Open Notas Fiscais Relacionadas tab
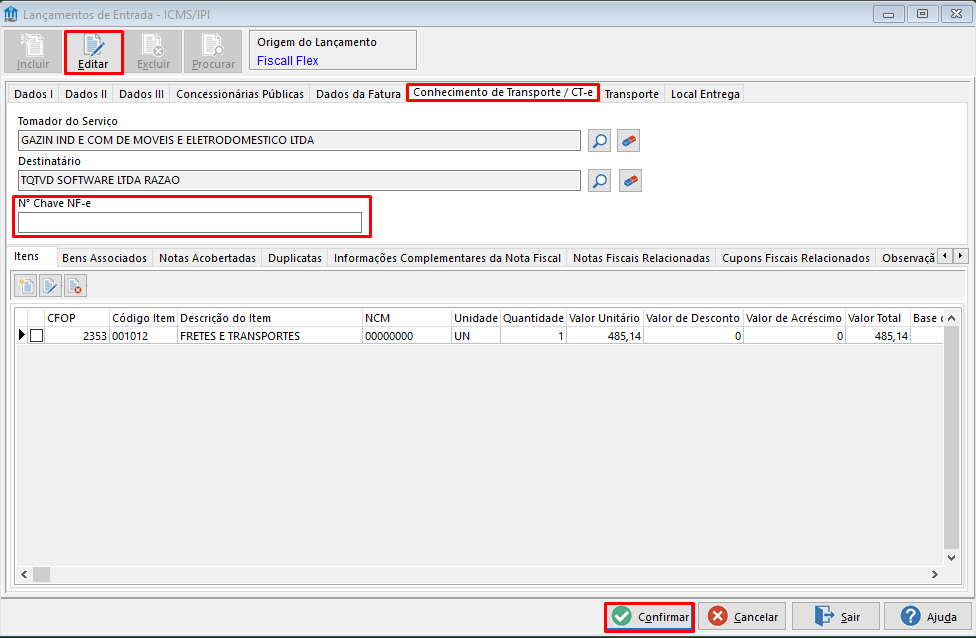The image size is (976, 638). pyautogui.click(x=641, y=258)
